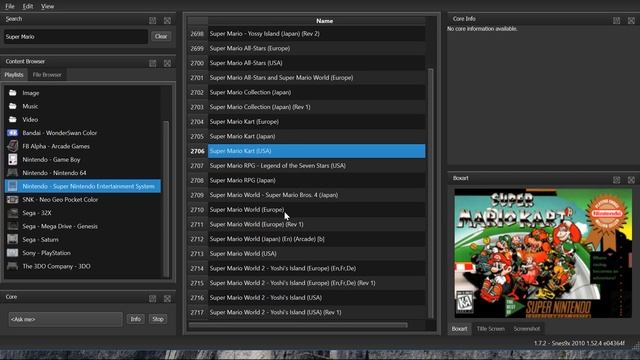Click the Super Mario search field

click(76, 36)
